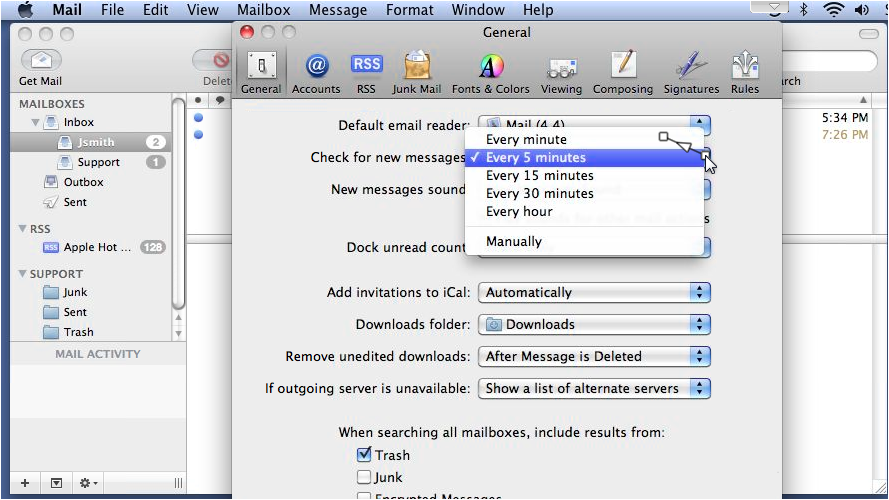Select the Sent mailbox under Mailboxes
The width and height of the screenshot is (889, 500).
[90, 202]
